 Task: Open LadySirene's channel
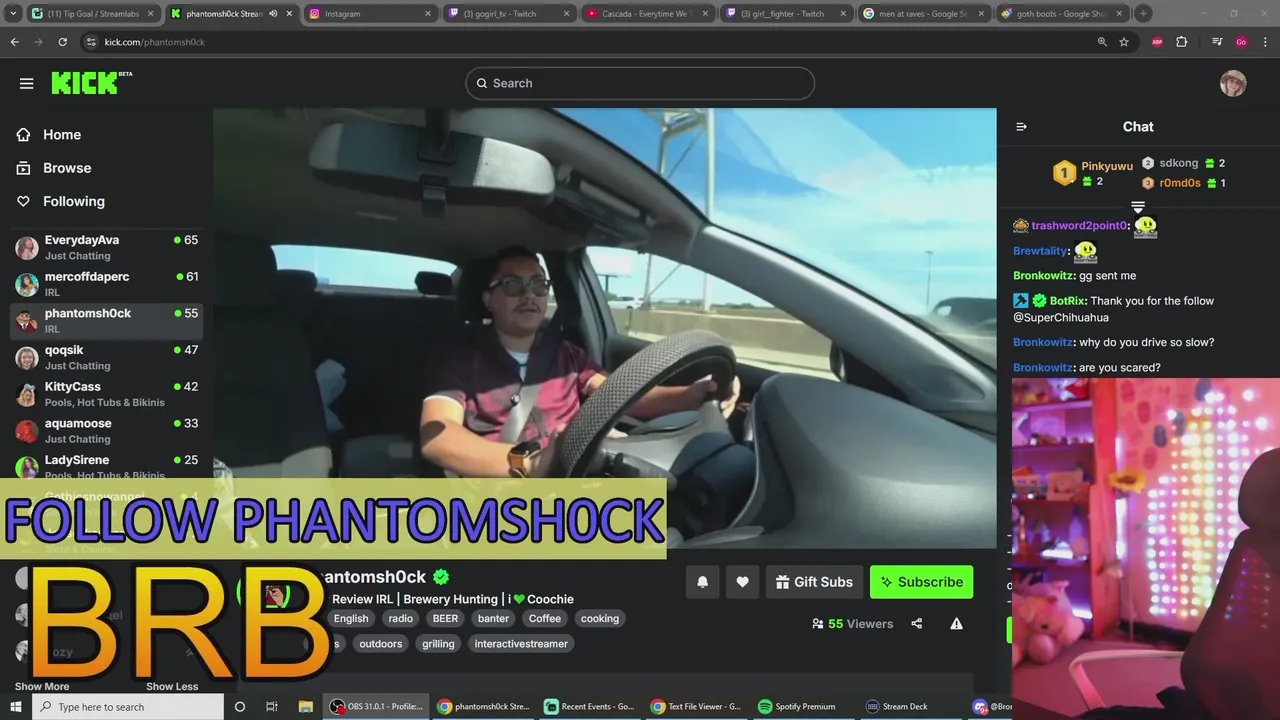pyautogui.click(x=107, y=466)
